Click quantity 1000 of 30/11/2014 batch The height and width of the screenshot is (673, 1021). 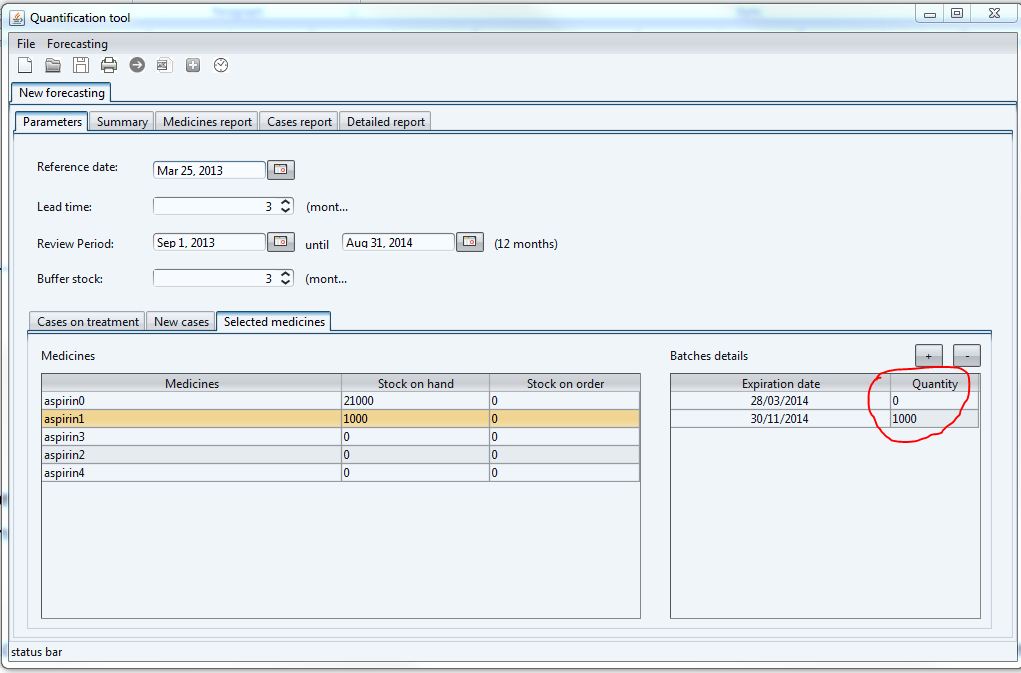(934, 419)
